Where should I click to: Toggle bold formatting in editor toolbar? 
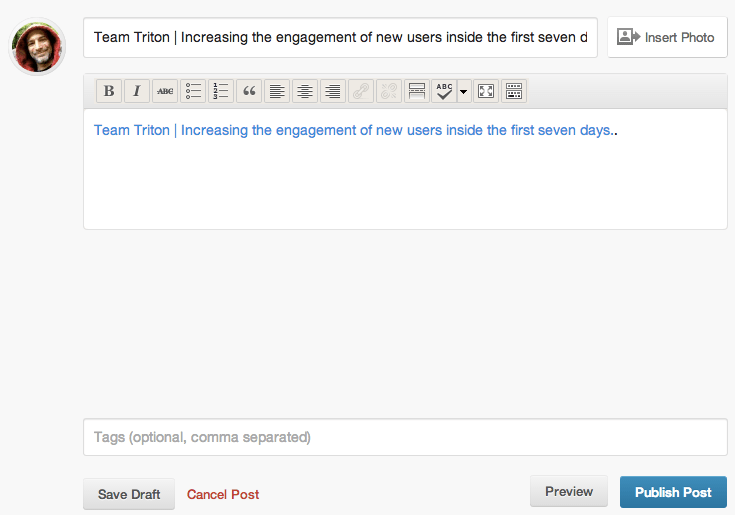(109, 91)
